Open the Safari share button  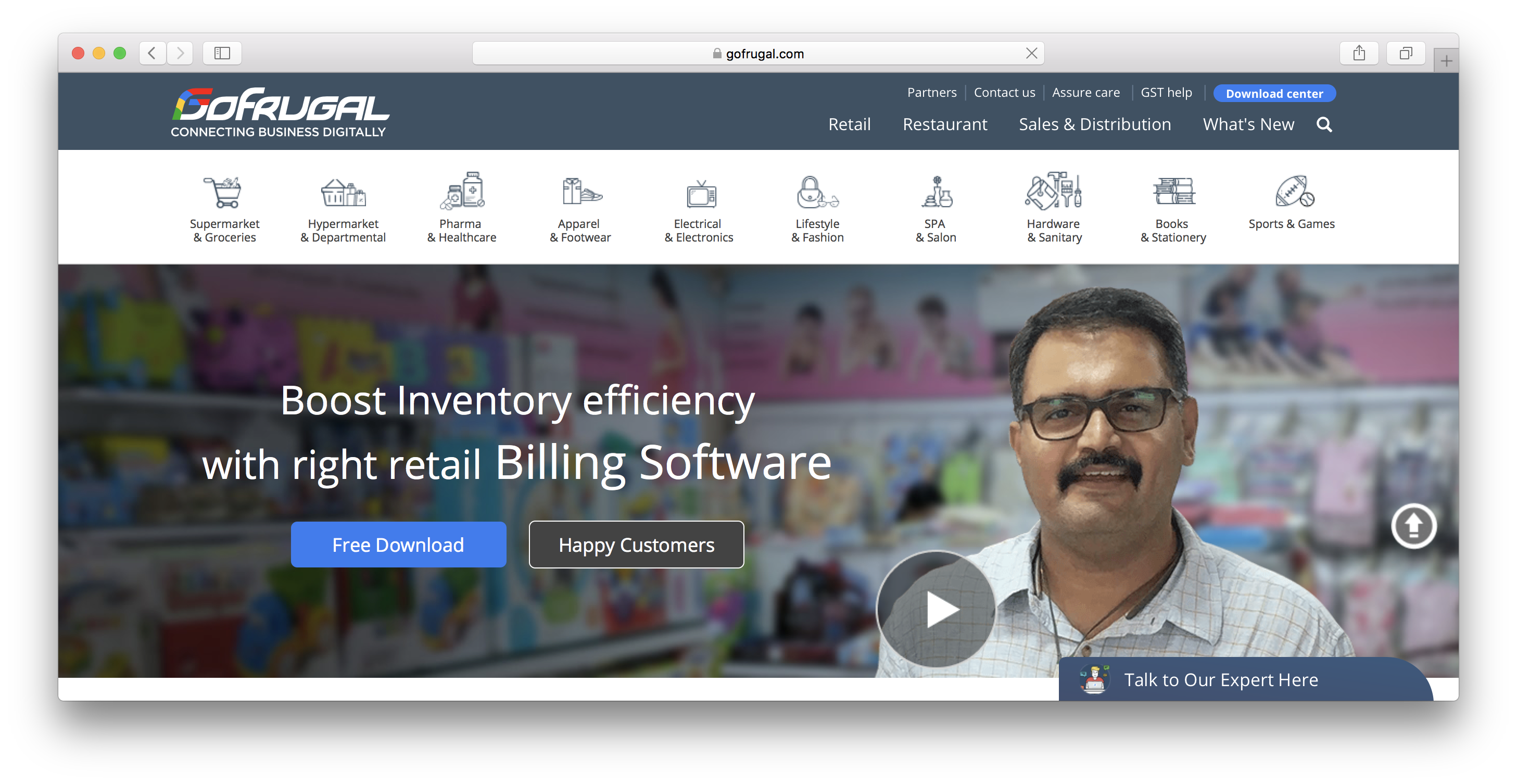(x=1359, y=53)
